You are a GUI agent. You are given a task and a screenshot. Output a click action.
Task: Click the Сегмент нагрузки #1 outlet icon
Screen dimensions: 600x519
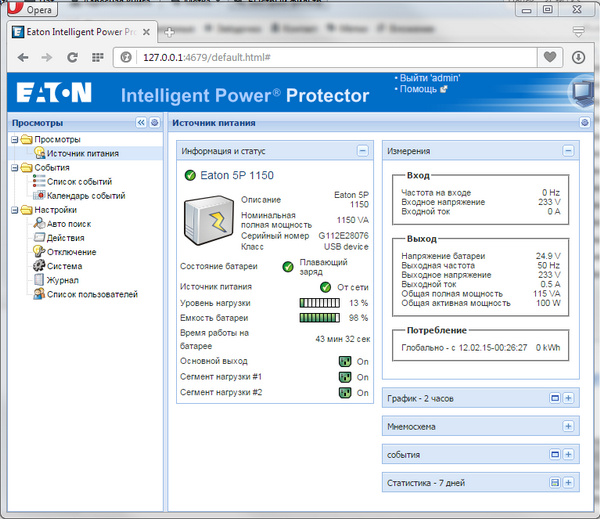click(345, 377)
